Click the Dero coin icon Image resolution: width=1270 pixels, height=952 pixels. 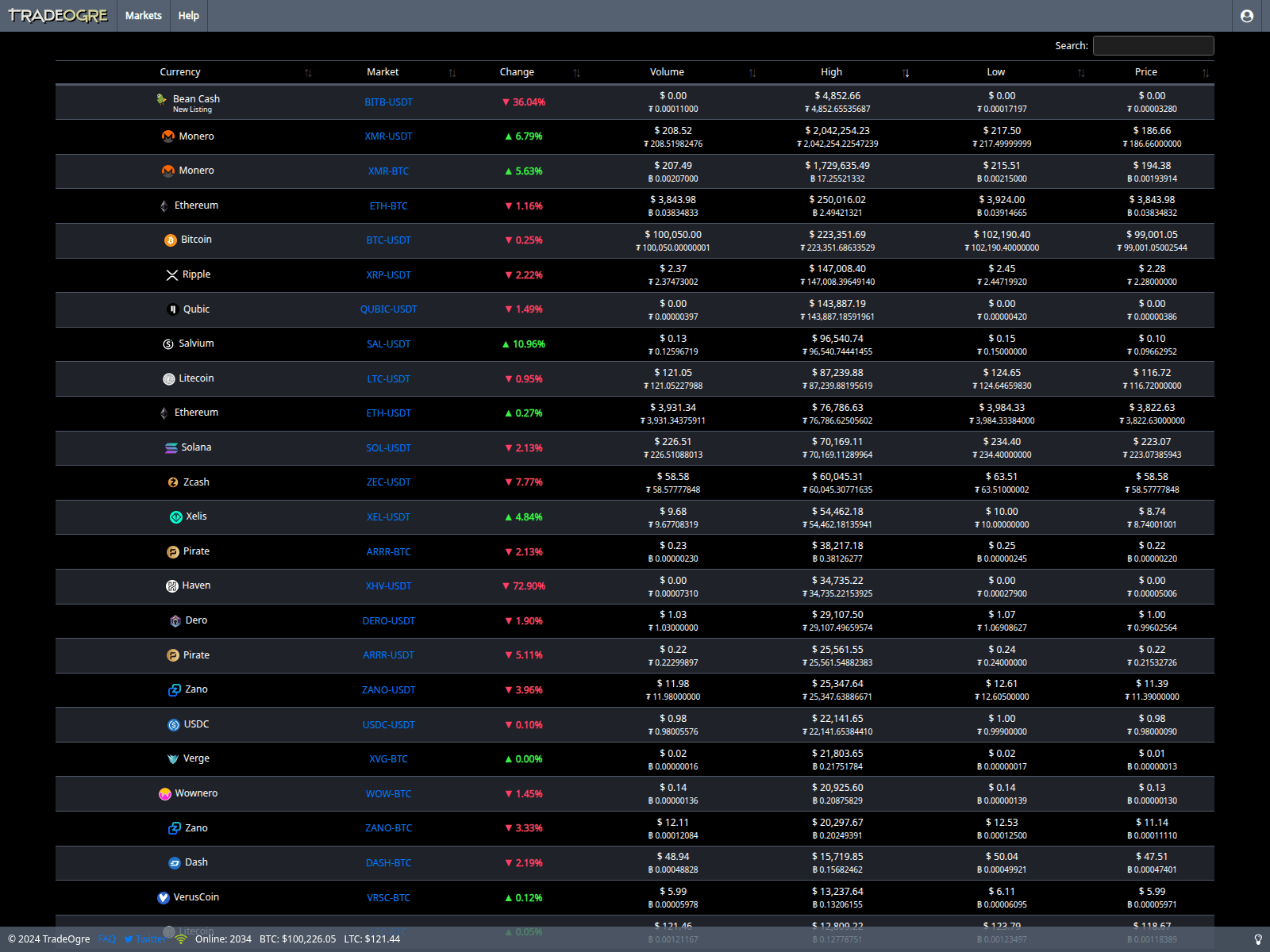[x=175, y=621]
